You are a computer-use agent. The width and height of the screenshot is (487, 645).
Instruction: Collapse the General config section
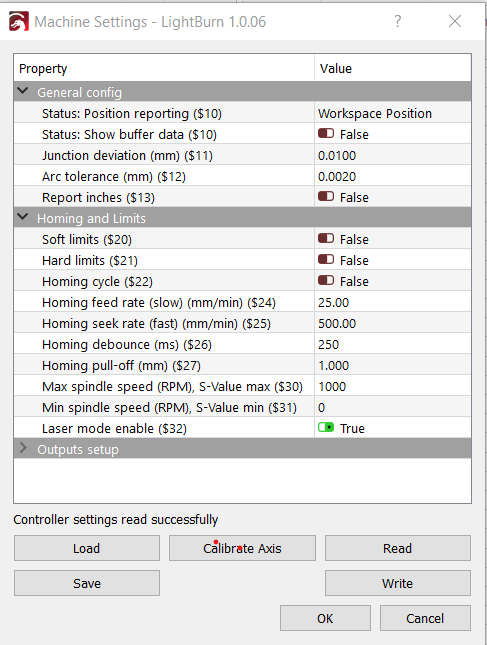[x=23, y=91]
